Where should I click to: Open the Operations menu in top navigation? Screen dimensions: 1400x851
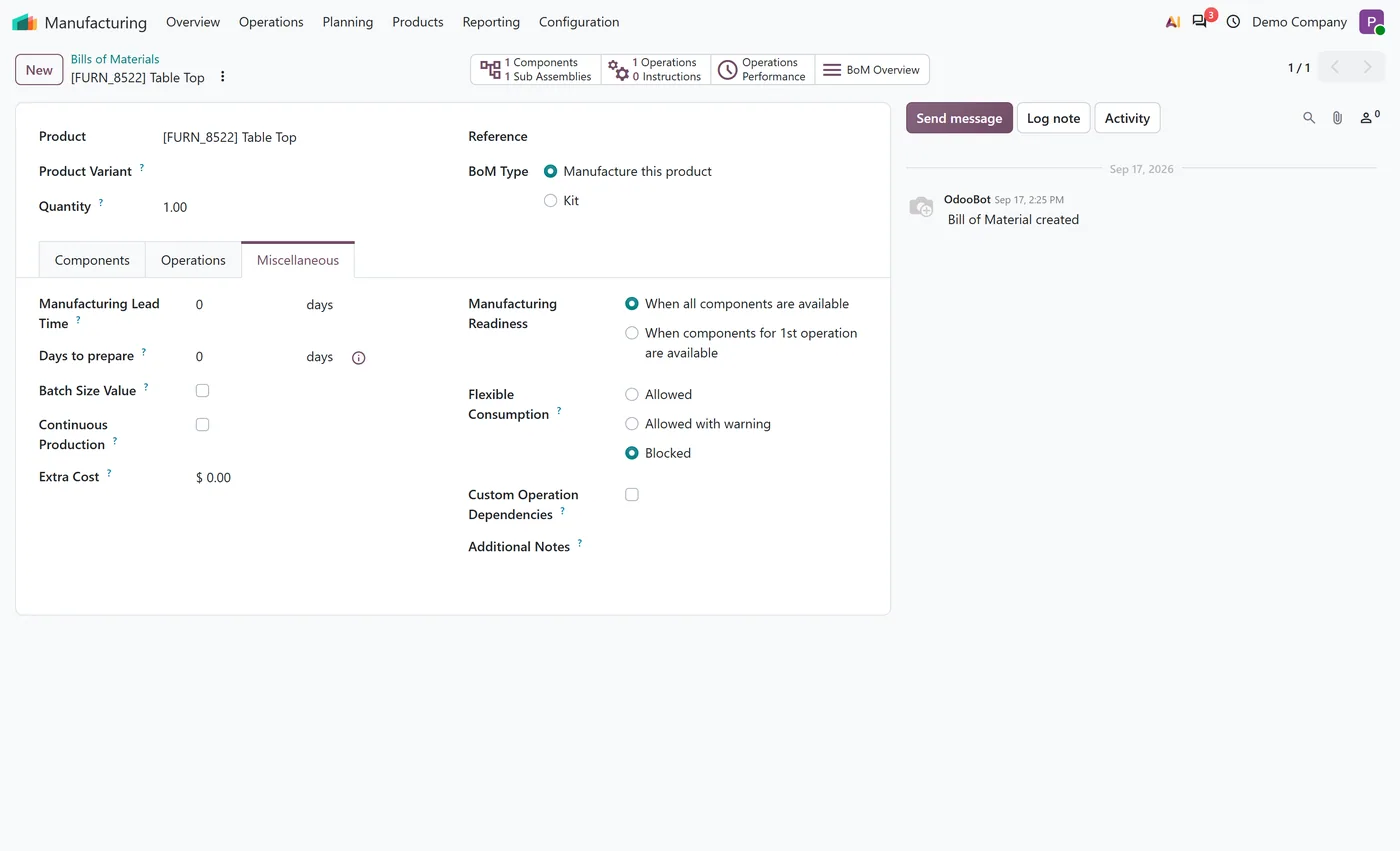coord(271,22)
